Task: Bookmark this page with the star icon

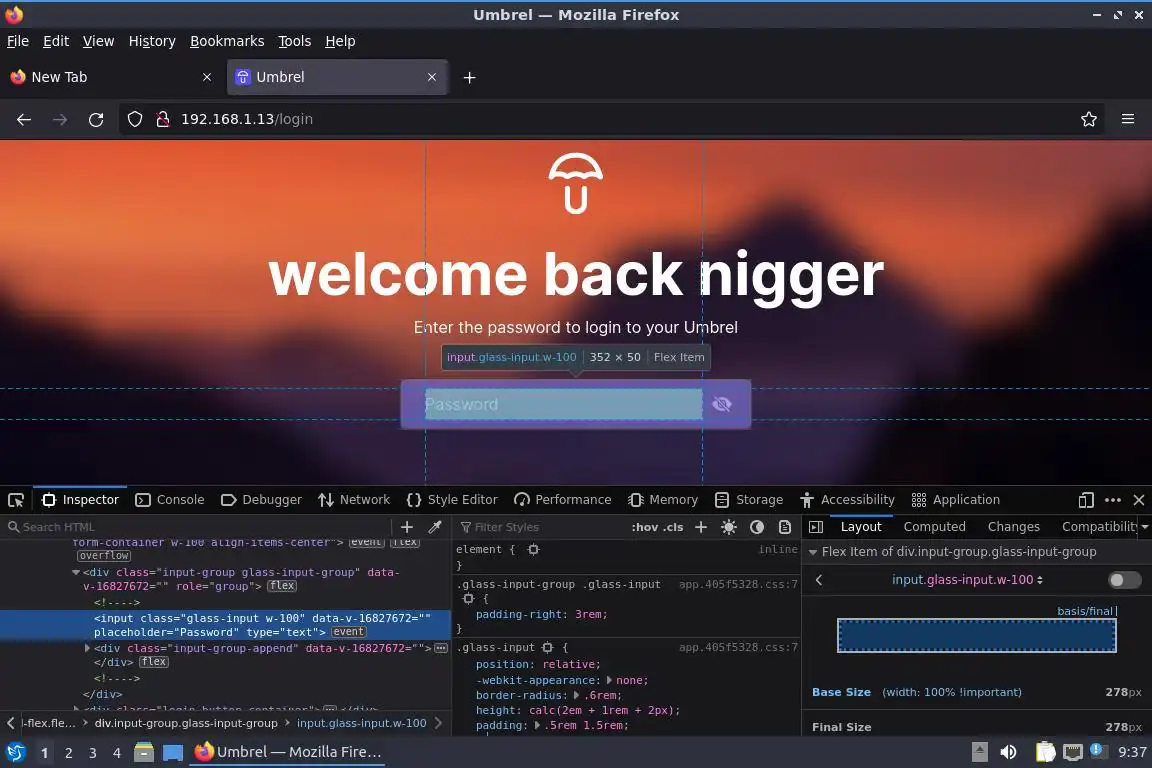Action: 1089,119
